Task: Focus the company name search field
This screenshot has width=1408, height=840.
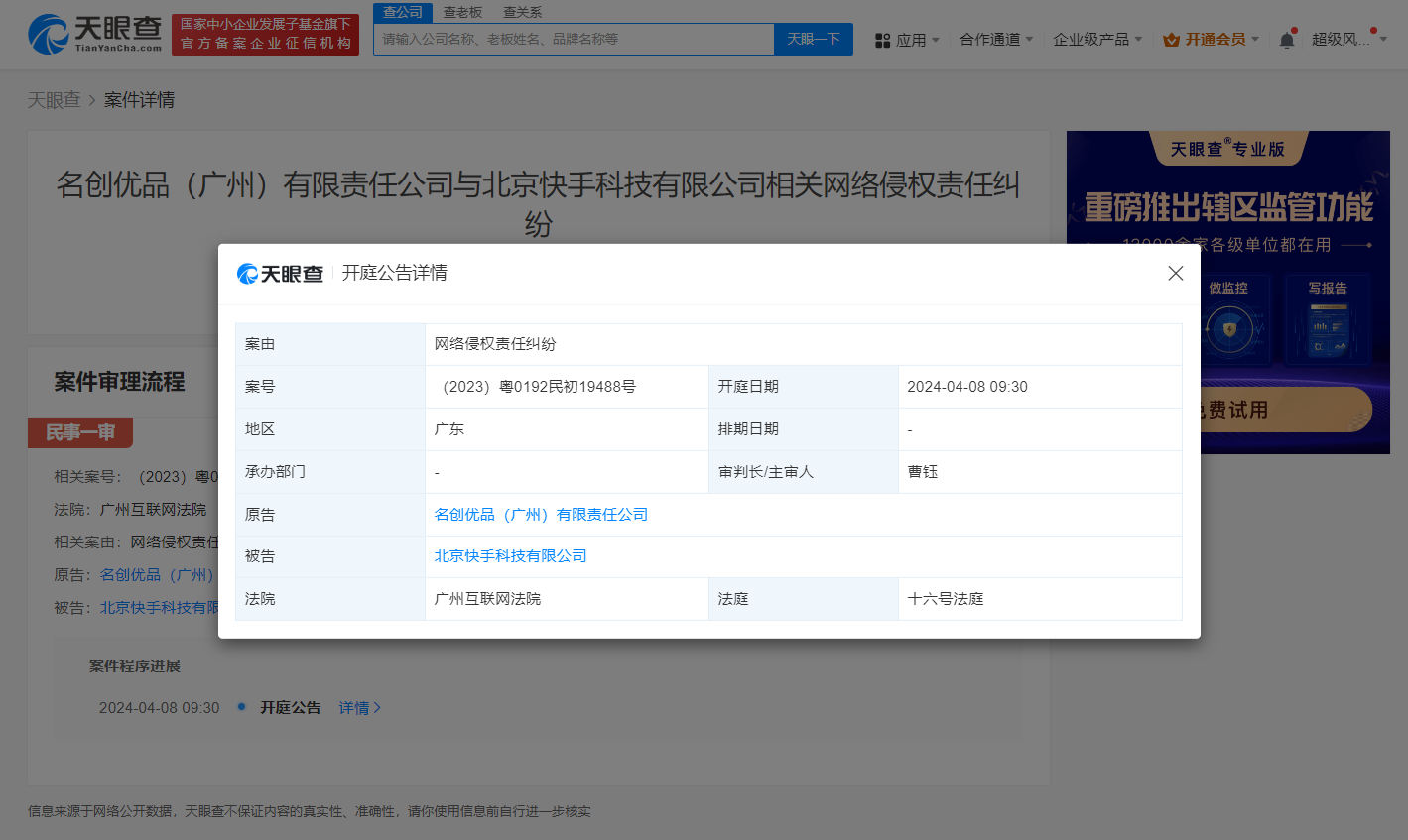Action: point(574,39)
